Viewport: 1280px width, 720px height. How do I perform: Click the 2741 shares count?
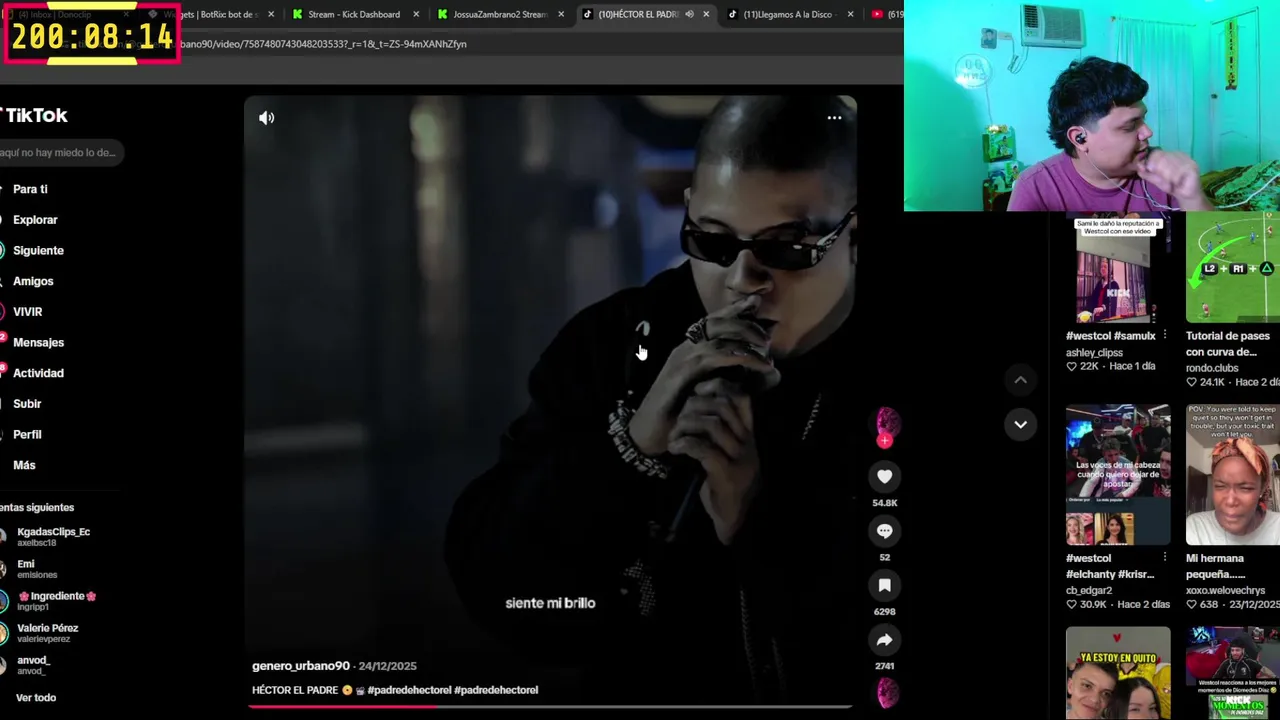click(884, 666)
